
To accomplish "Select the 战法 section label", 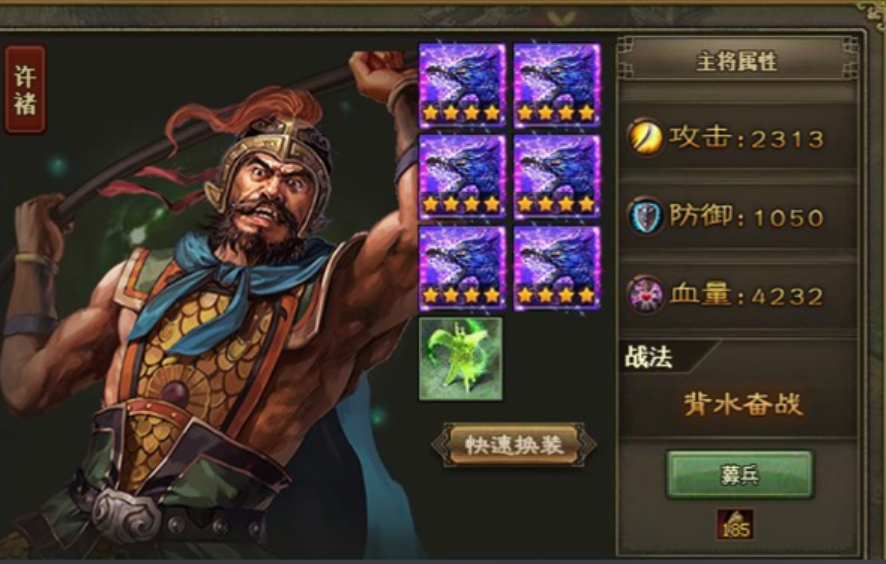I will pyautogui.click(x=649, y=357).
